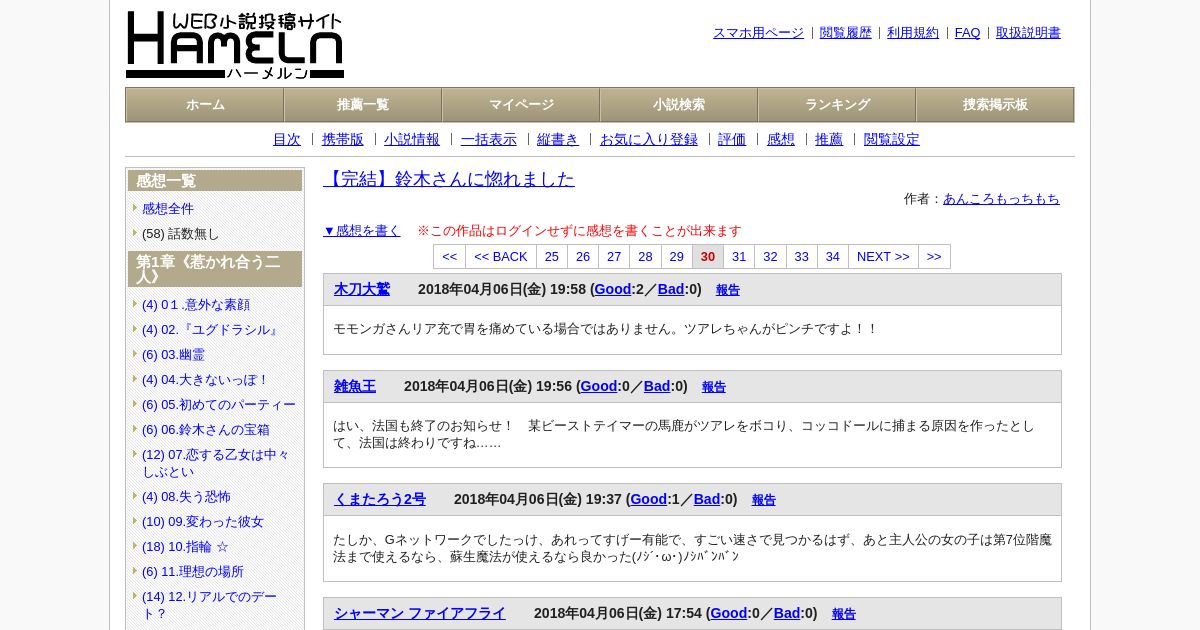Report 雑魚王's comment with 報告
This screenshot has width=1200, height=630.
(714, 387)
